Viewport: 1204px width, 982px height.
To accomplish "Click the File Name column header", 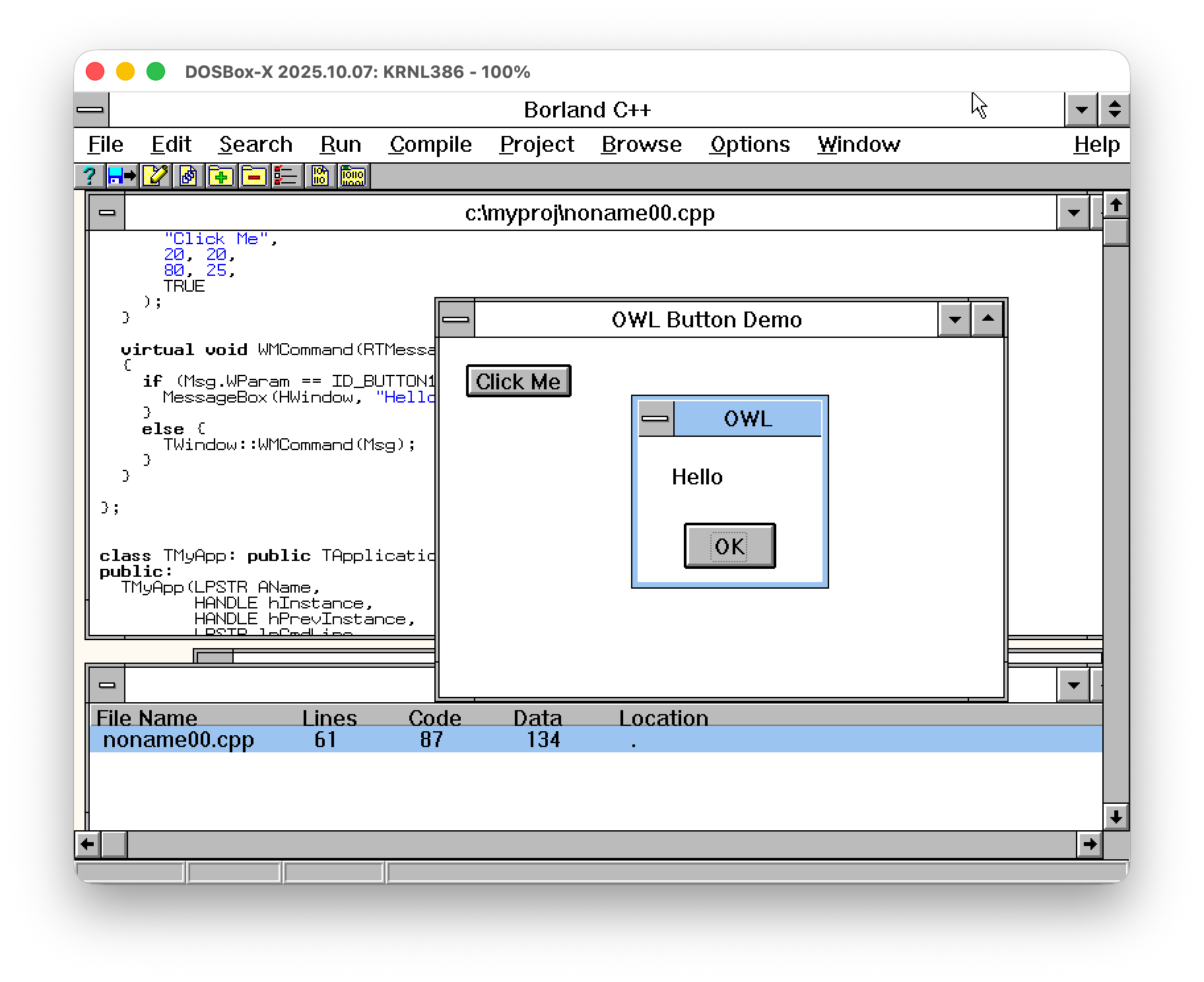I will point(147,717).
